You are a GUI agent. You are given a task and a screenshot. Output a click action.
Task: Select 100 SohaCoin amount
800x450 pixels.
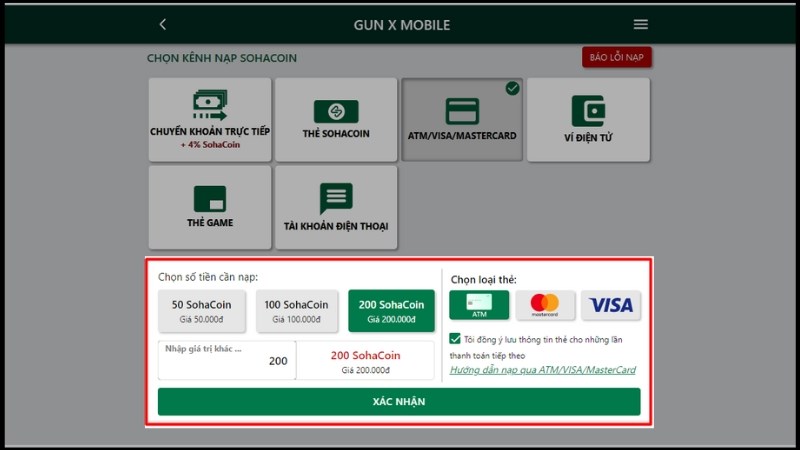coord(296,311)
